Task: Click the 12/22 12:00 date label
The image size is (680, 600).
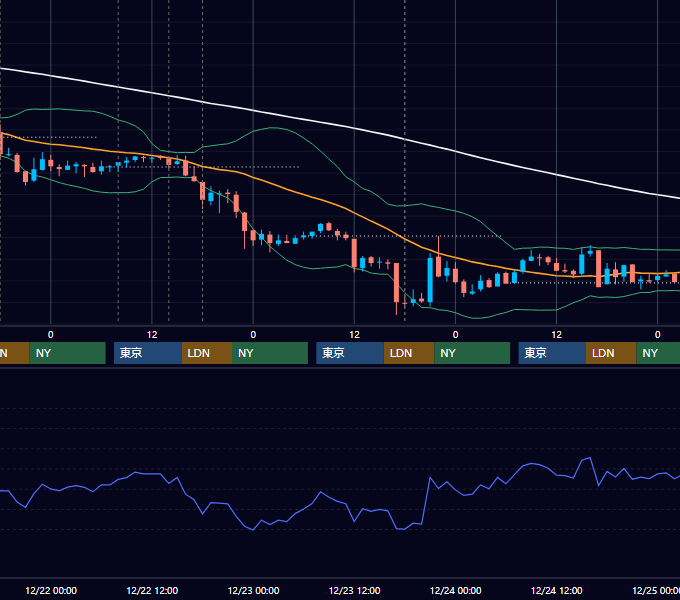Action: [152, 590]
